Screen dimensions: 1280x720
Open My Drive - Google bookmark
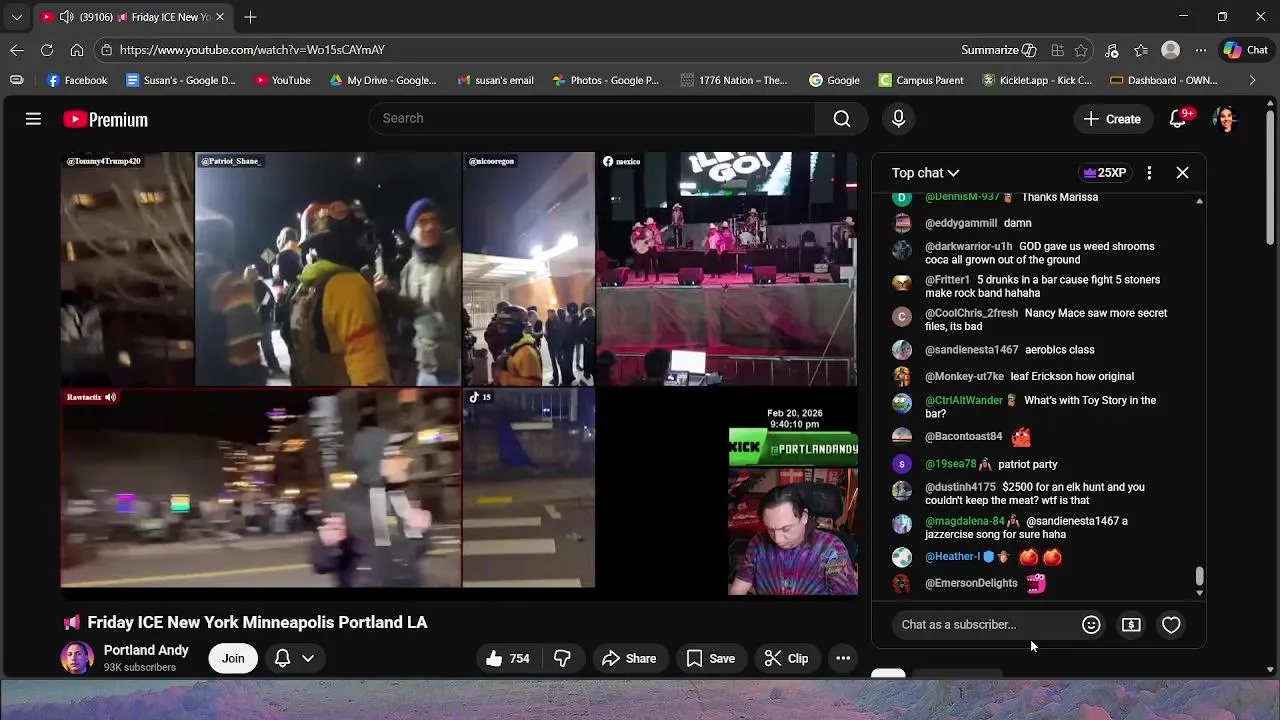click(383, 80)
